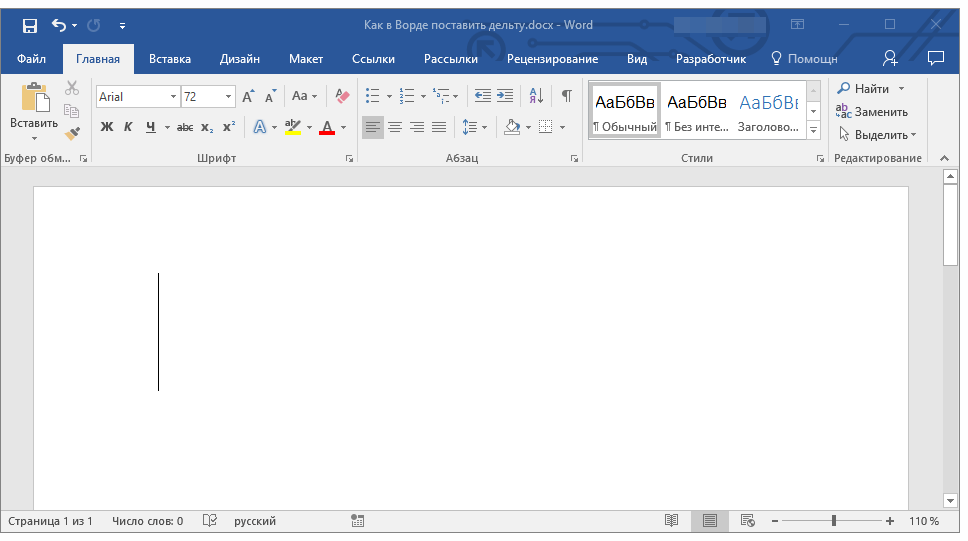Center align the paragraph text
This screenshot has width=968, height=541.
click(x=395, y=127)
